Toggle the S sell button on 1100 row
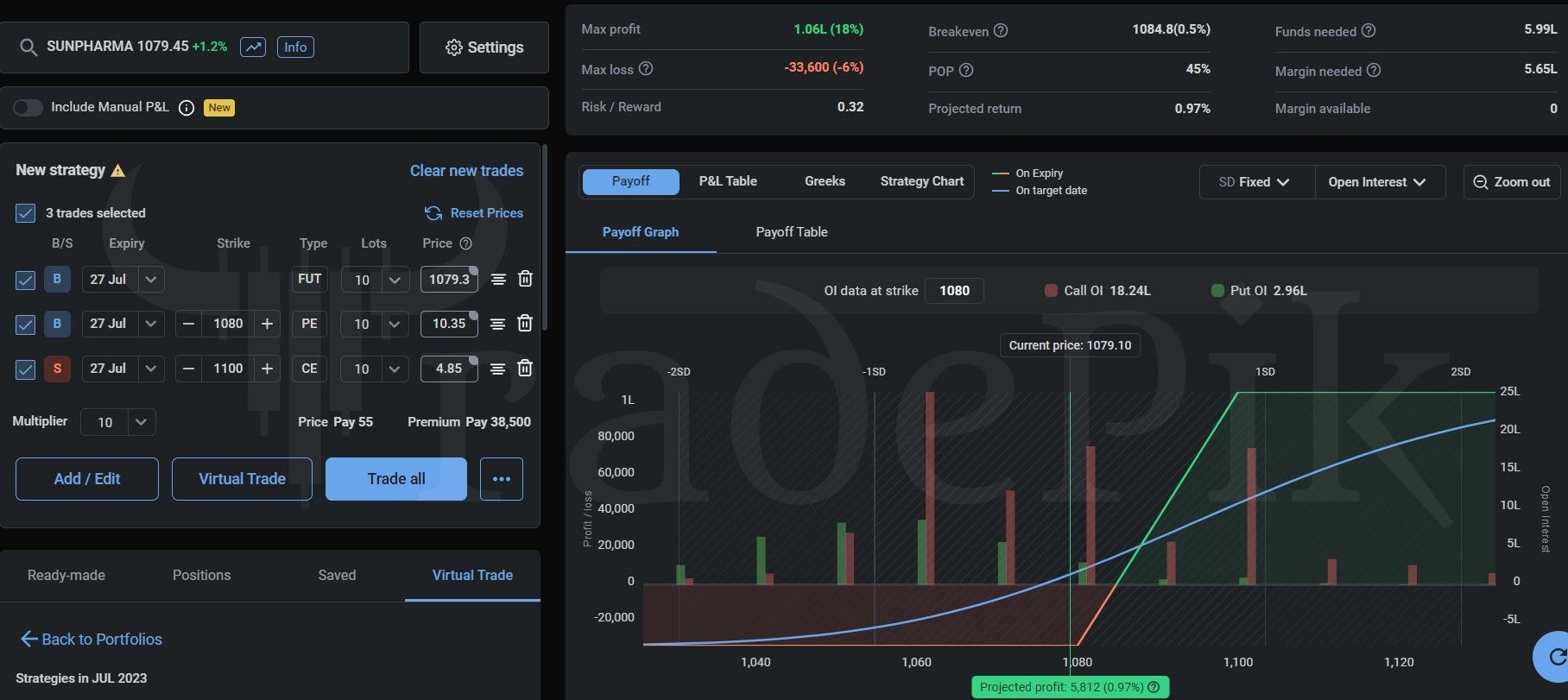 pyautogui.click(x=57, y=369)
